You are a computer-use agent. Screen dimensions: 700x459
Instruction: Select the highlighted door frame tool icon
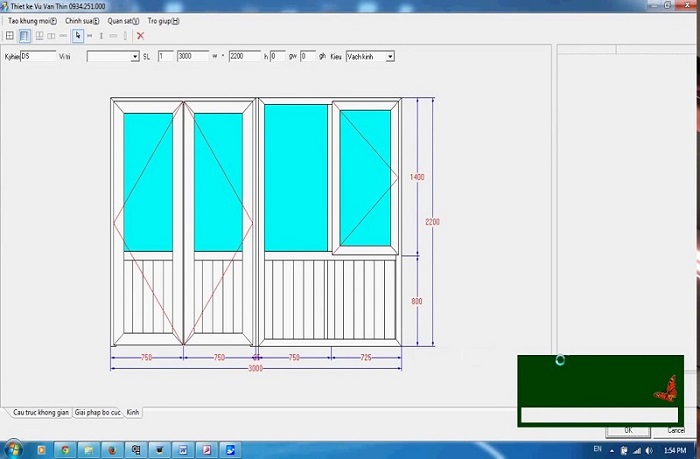(x=25, y=36)
